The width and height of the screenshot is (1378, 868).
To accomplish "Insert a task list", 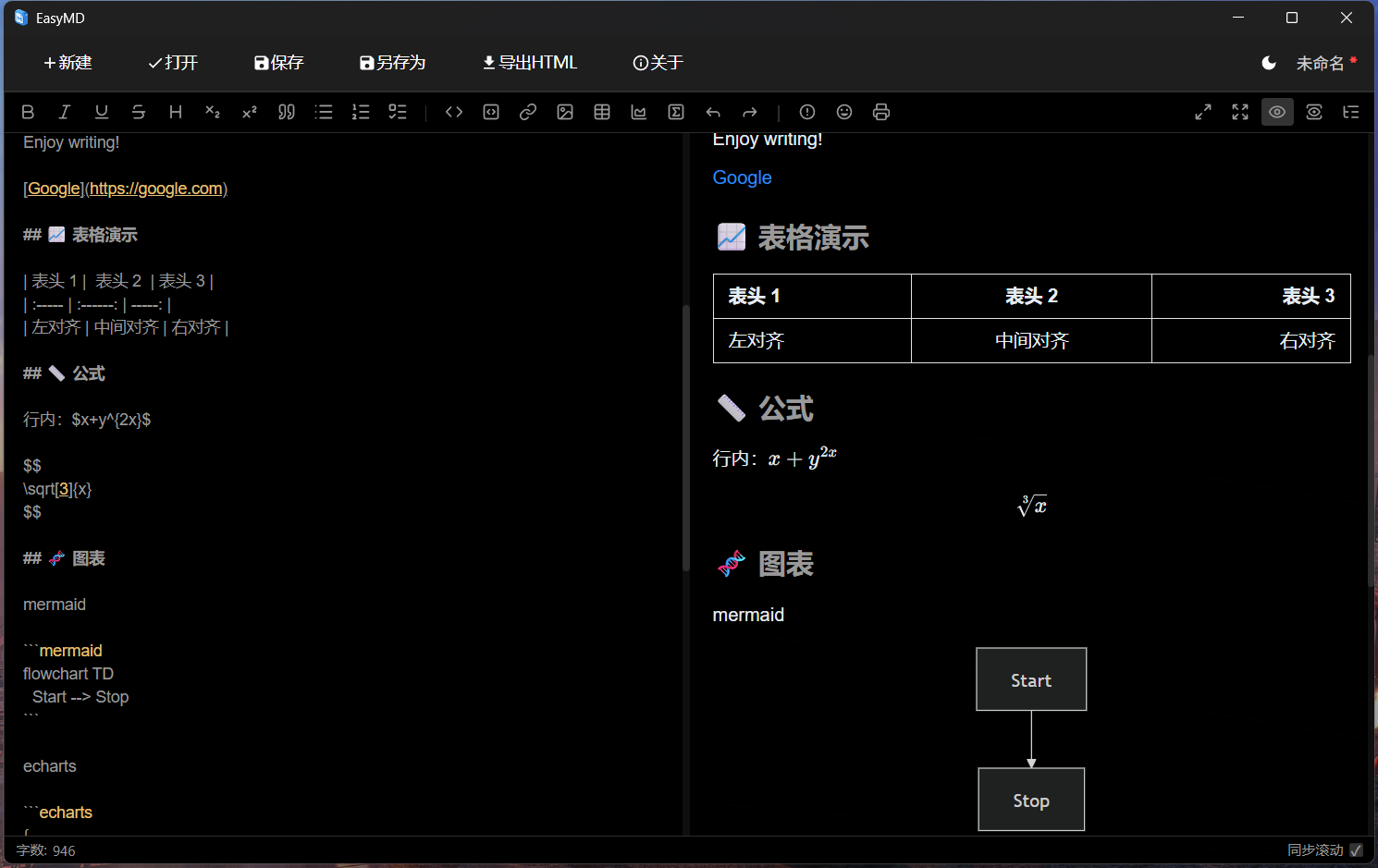I will tap(398, 112).
